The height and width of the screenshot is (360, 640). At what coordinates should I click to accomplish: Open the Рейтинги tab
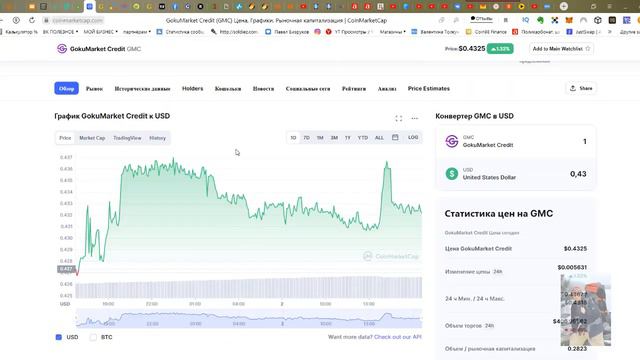354,89
